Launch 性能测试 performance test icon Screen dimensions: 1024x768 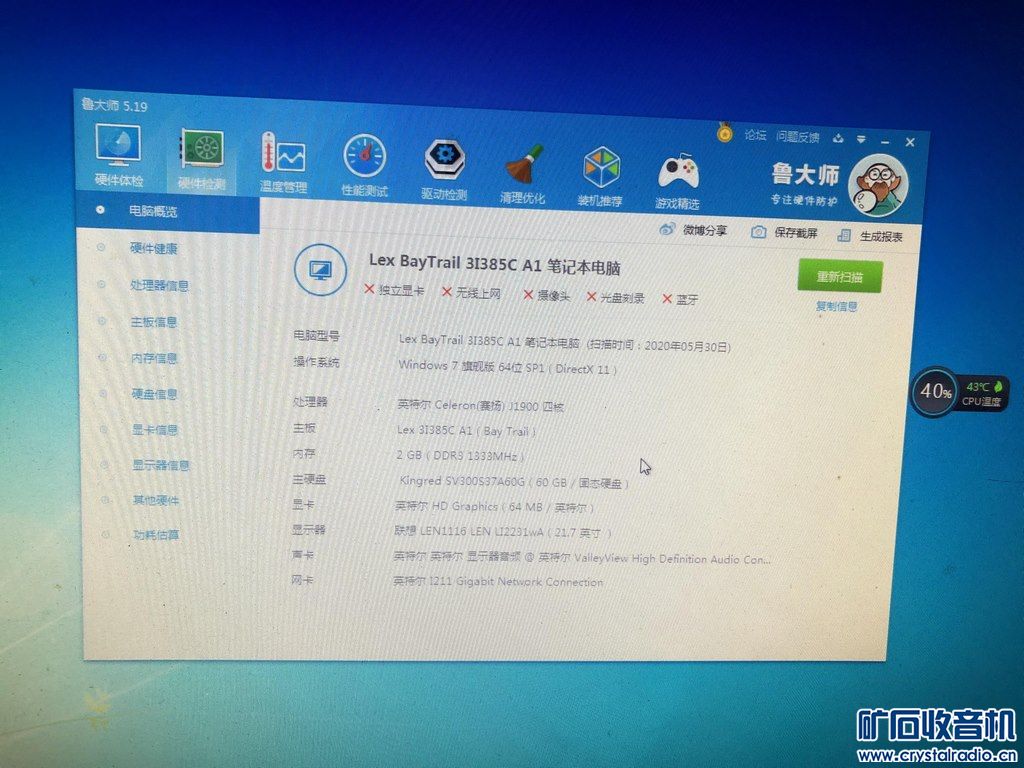[x=364, y=166]
